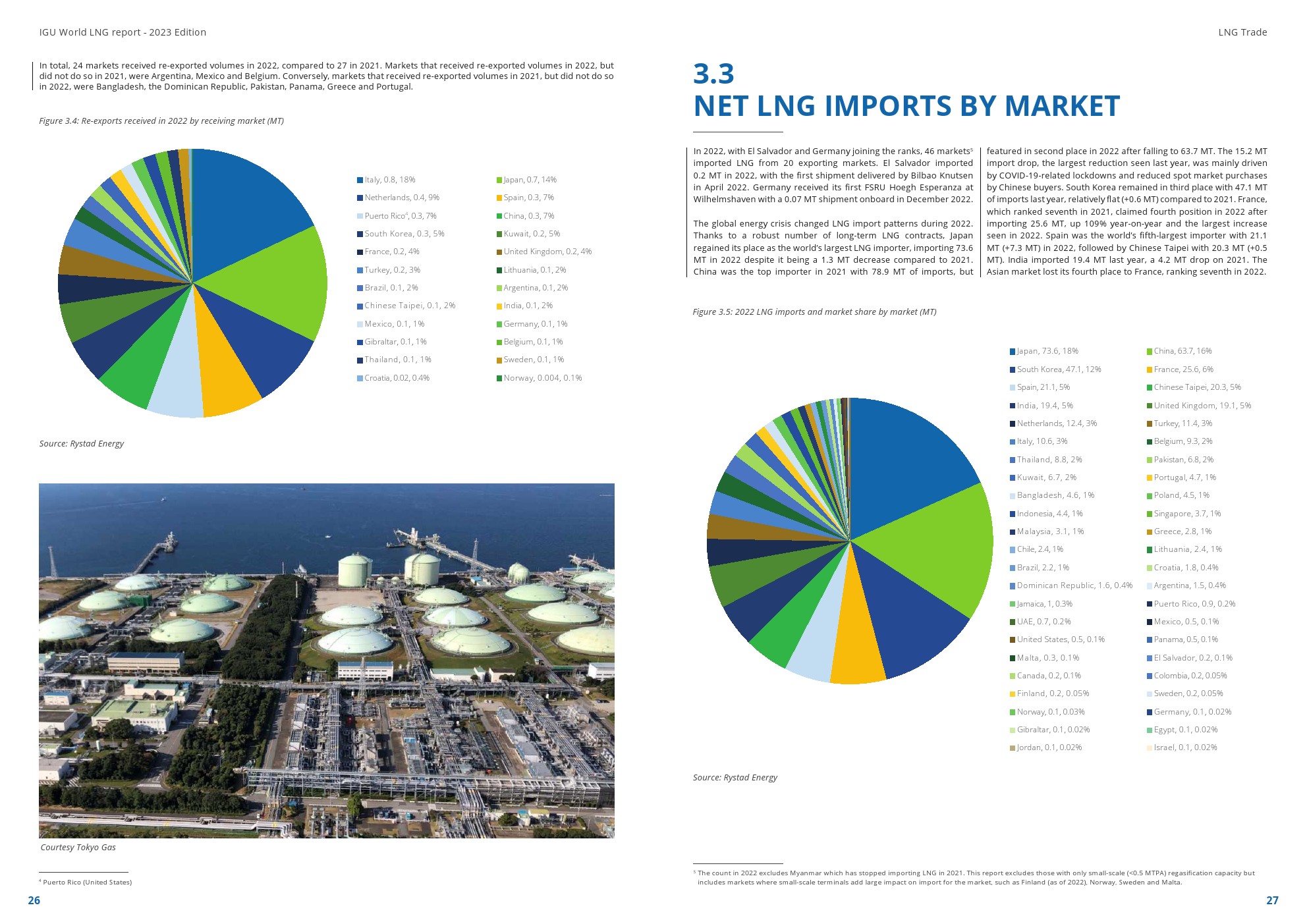Click the Figure 3.5 caption text
This screenshot has width=1307, height=924.
(814, 312)
